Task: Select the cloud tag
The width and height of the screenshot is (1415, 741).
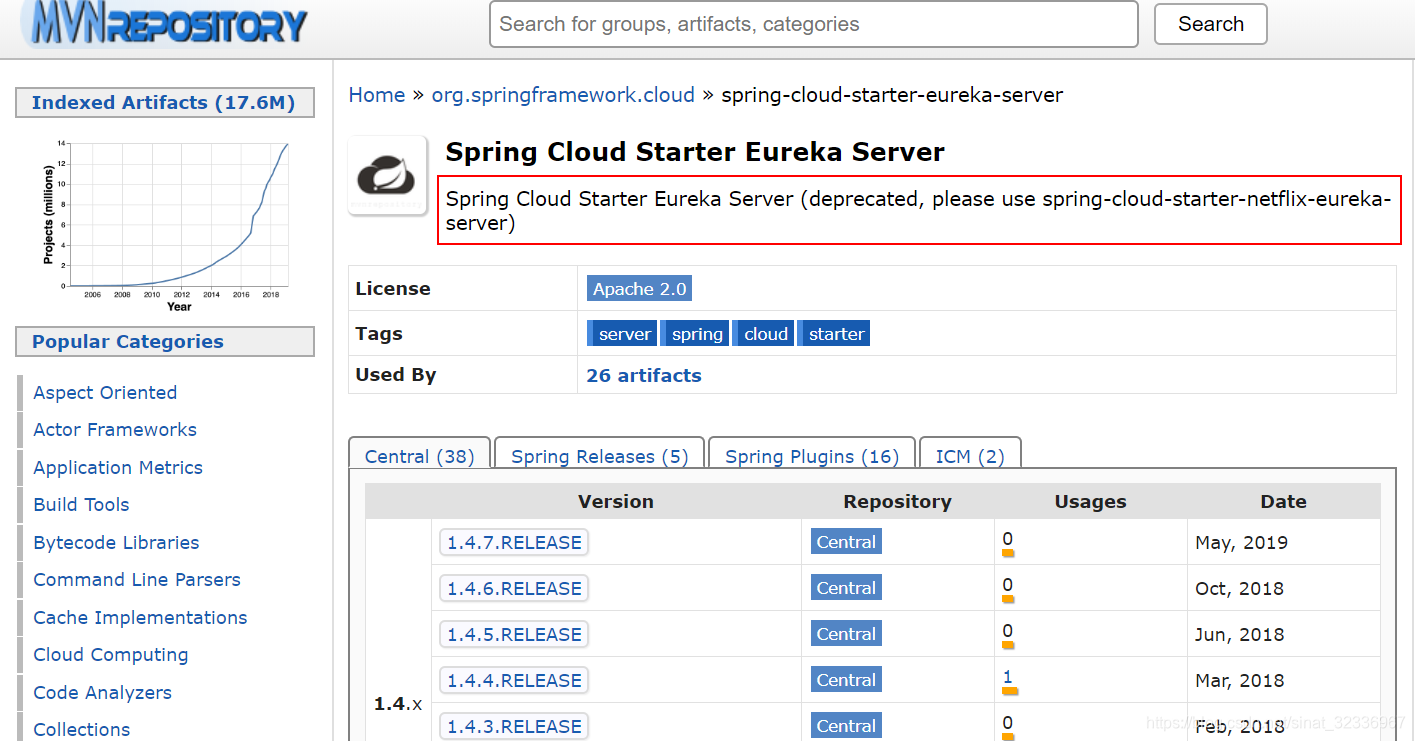Action: [765, 334]
